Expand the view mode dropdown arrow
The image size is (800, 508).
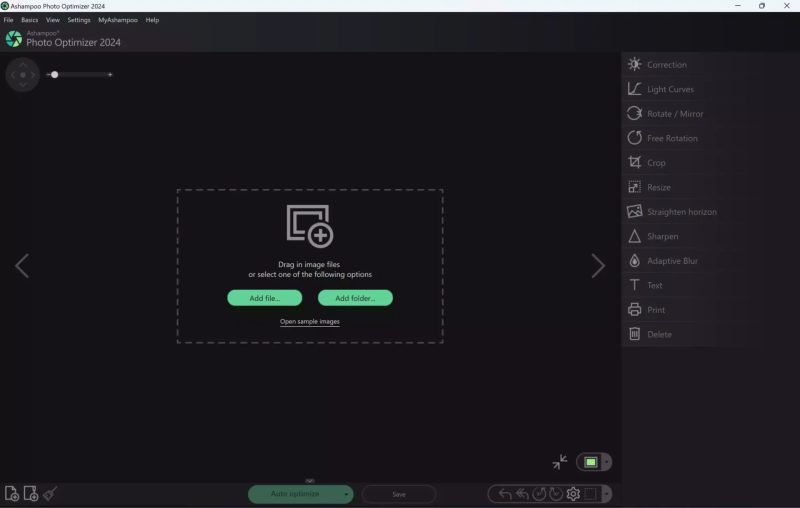(606, 462)
